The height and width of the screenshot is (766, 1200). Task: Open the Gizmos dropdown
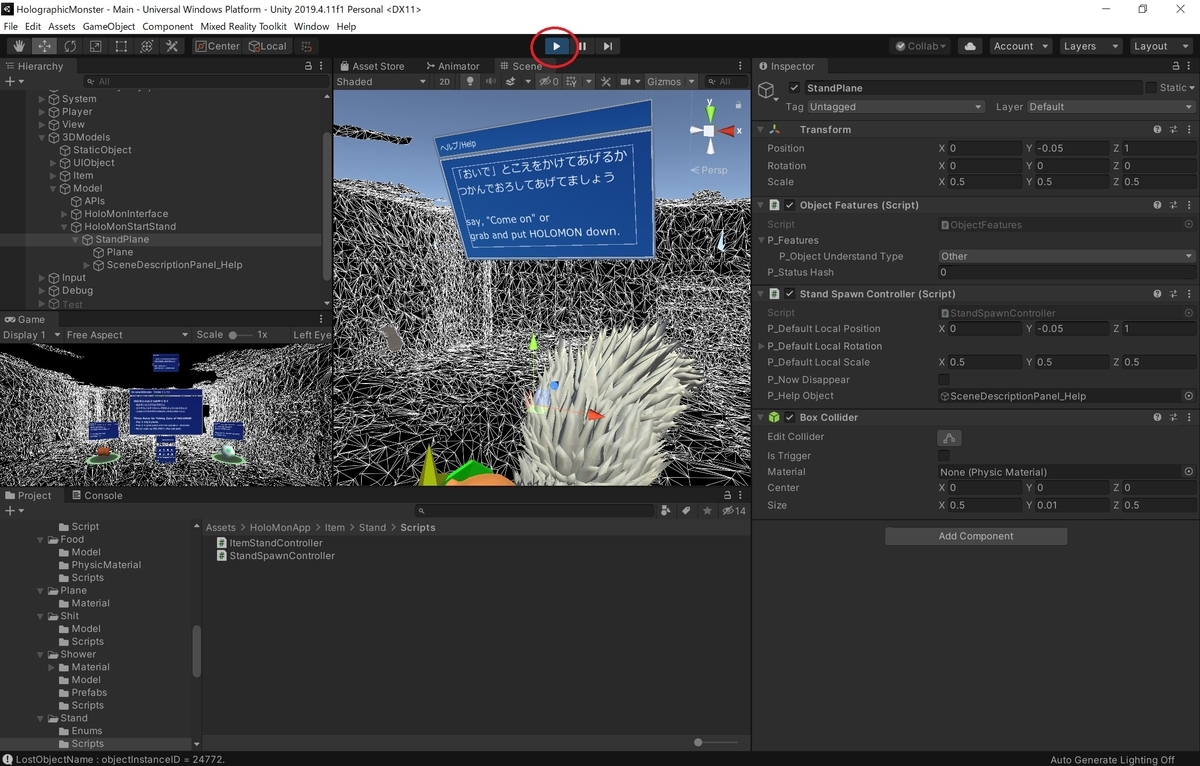[x=669, y=82]
